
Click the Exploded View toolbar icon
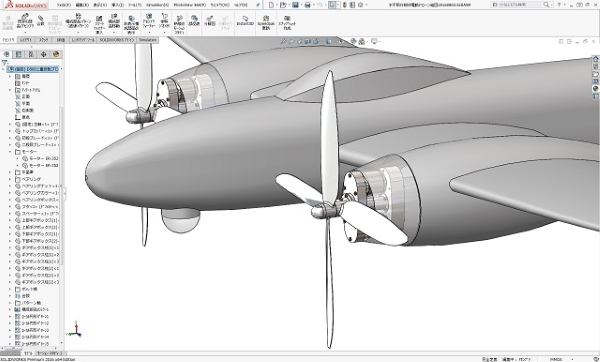(194, 21)
